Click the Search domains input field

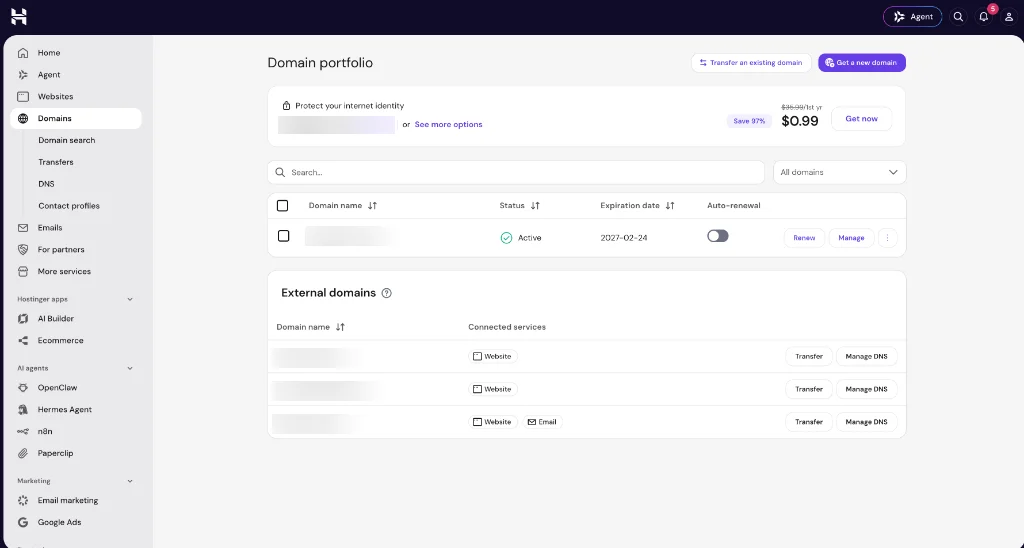coord(516,172)
